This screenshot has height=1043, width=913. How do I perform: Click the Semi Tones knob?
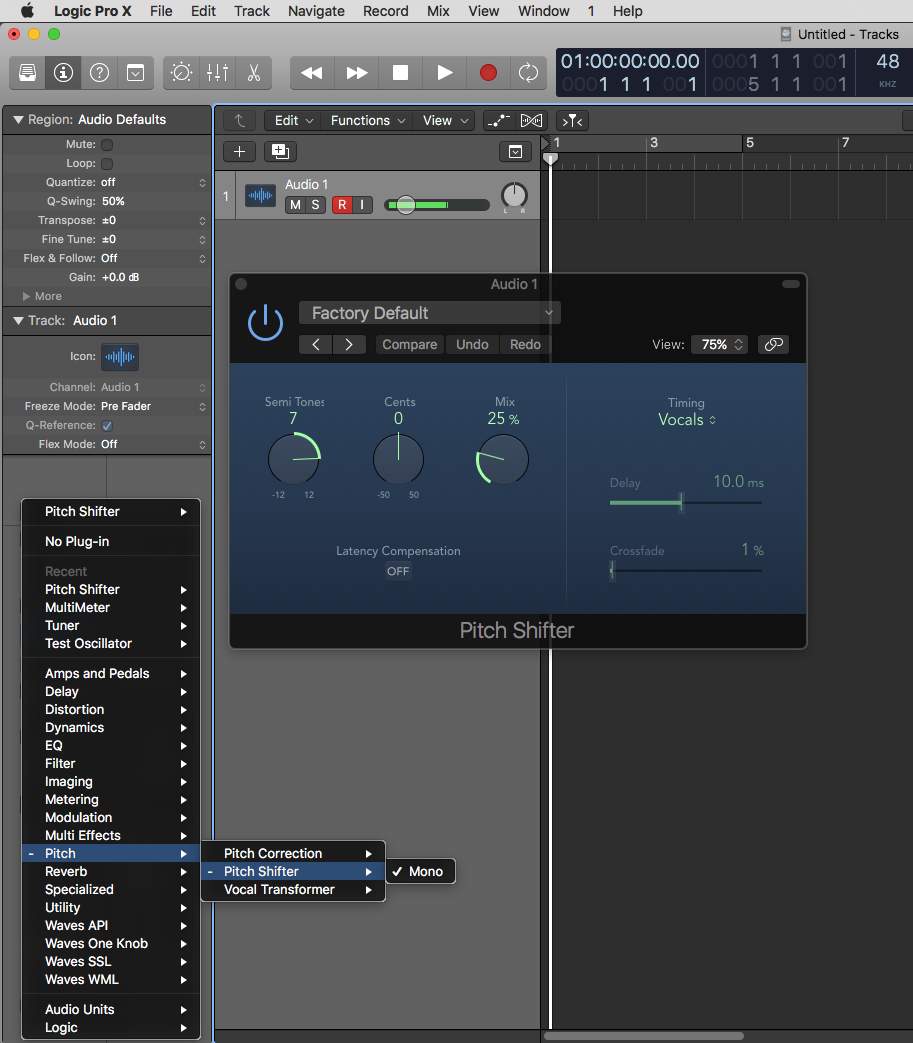pyautogui.click(x=294, y=459)
